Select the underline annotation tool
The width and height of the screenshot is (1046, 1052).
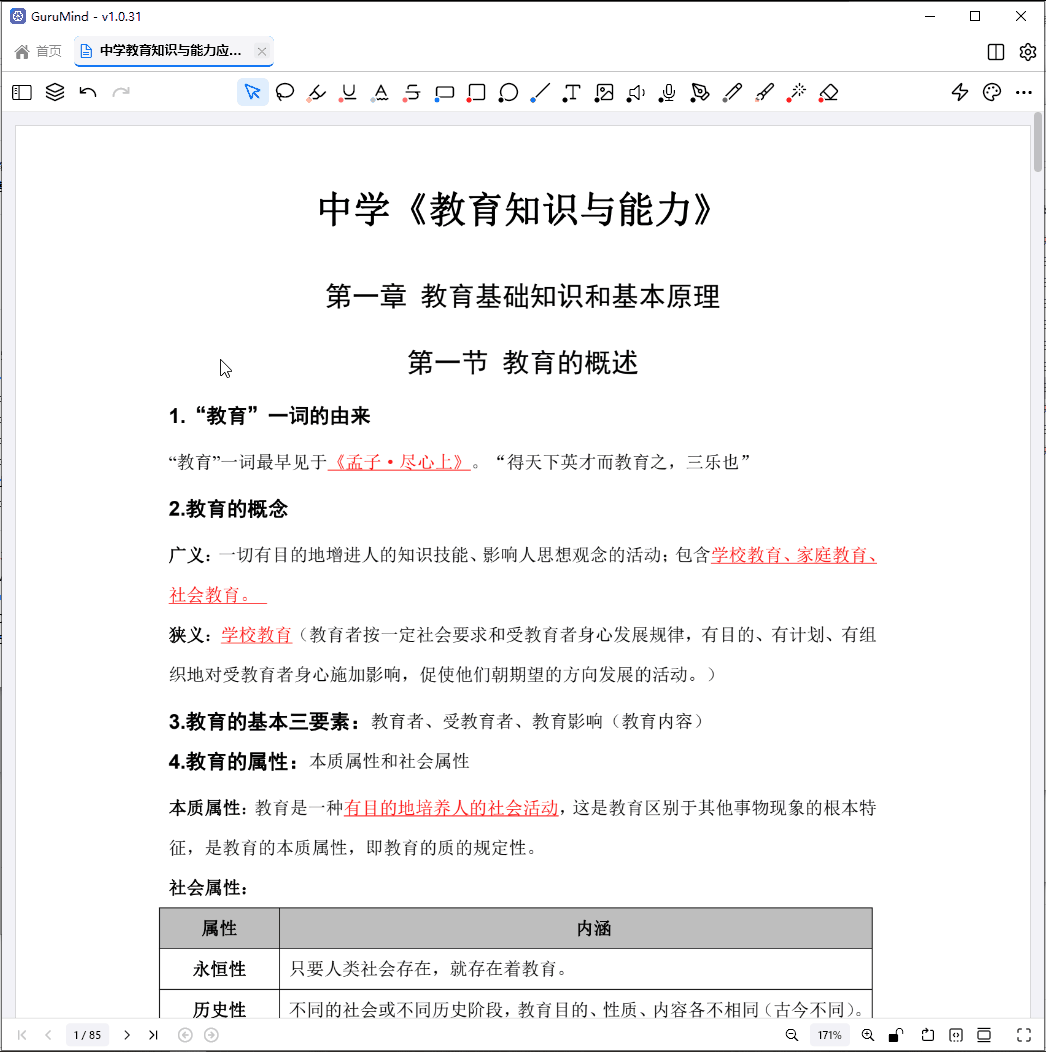click(x=348, y=93)
